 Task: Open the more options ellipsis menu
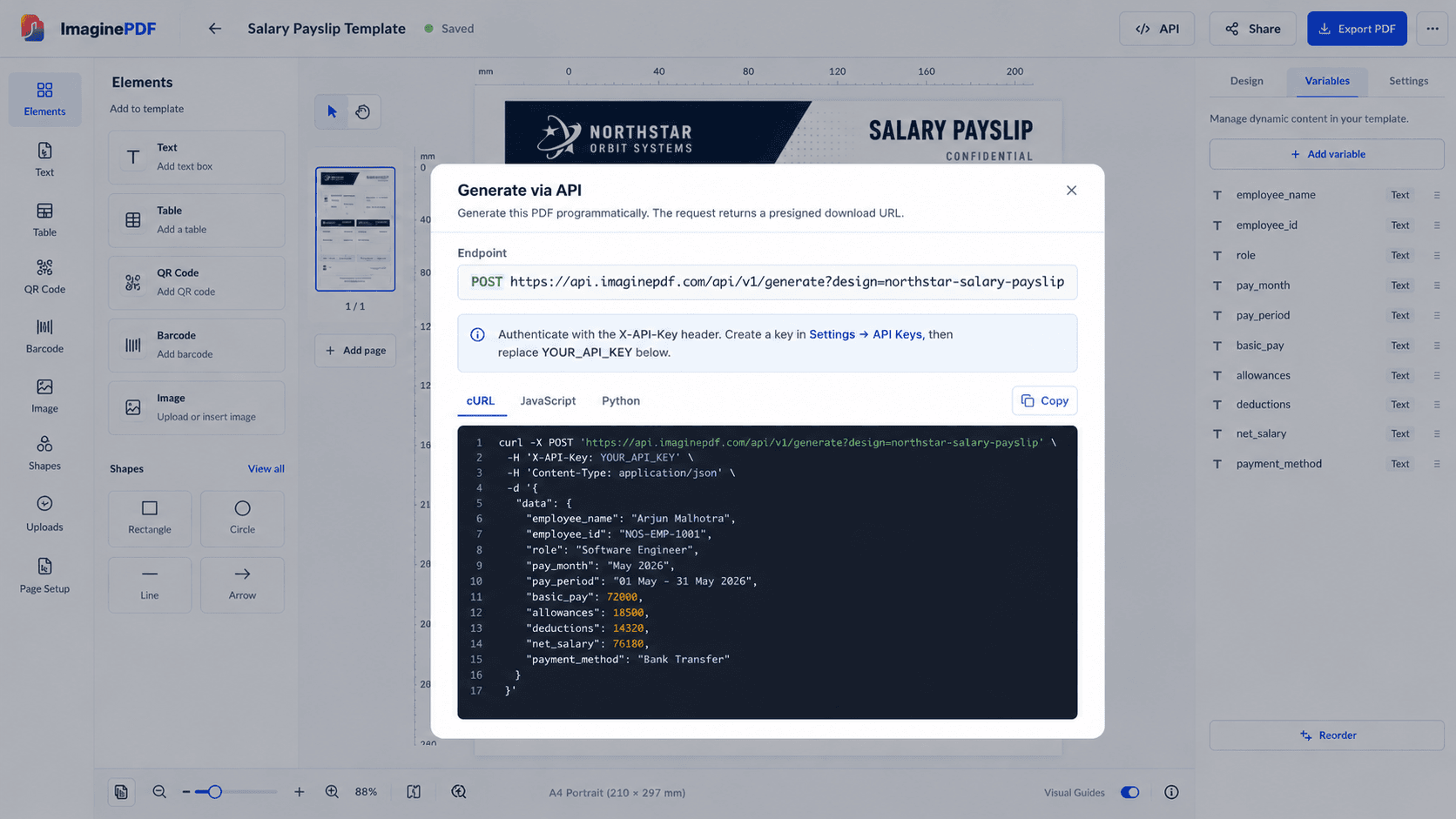tap(1432, 29)
